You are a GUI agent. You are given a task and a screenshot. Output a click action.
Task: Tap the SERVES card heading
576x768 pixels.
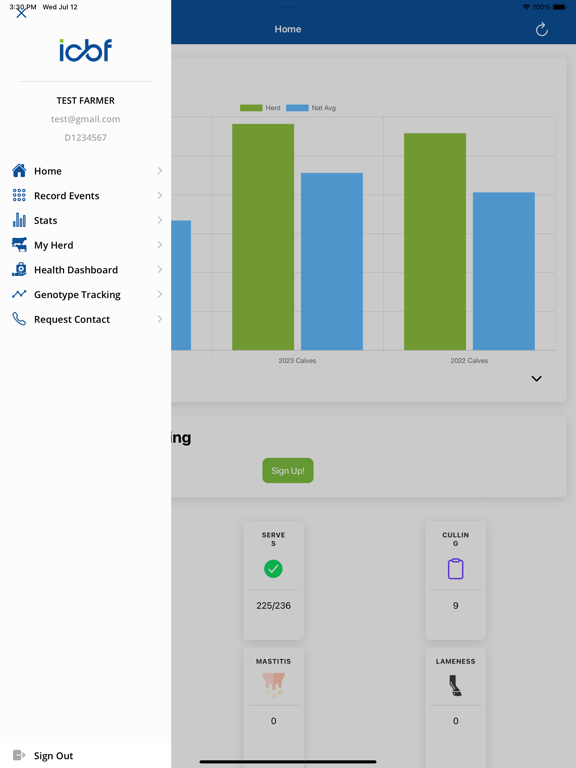[273, 539]
